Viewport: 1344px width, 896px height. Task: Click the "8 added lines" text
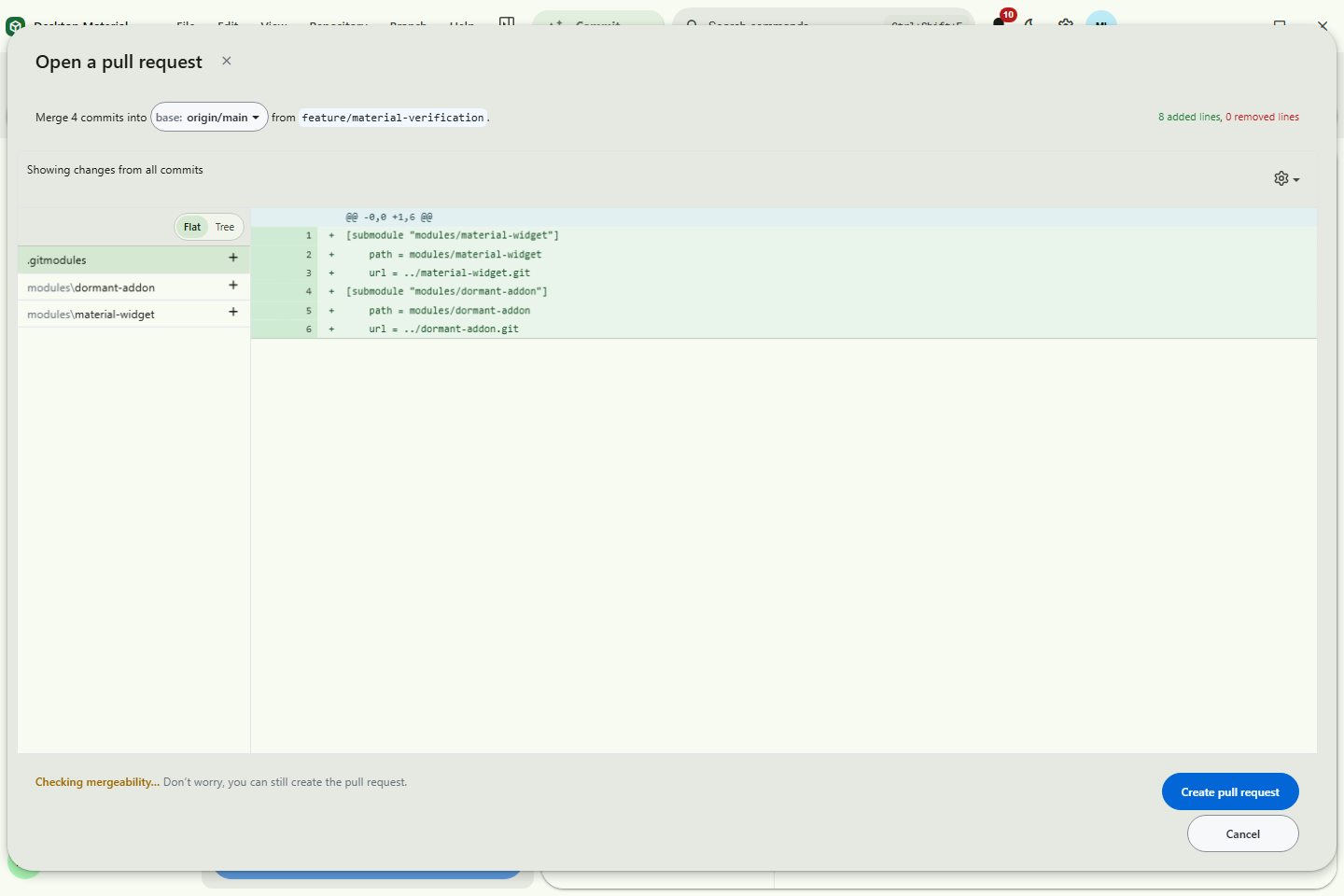[x=1189, y=117]
